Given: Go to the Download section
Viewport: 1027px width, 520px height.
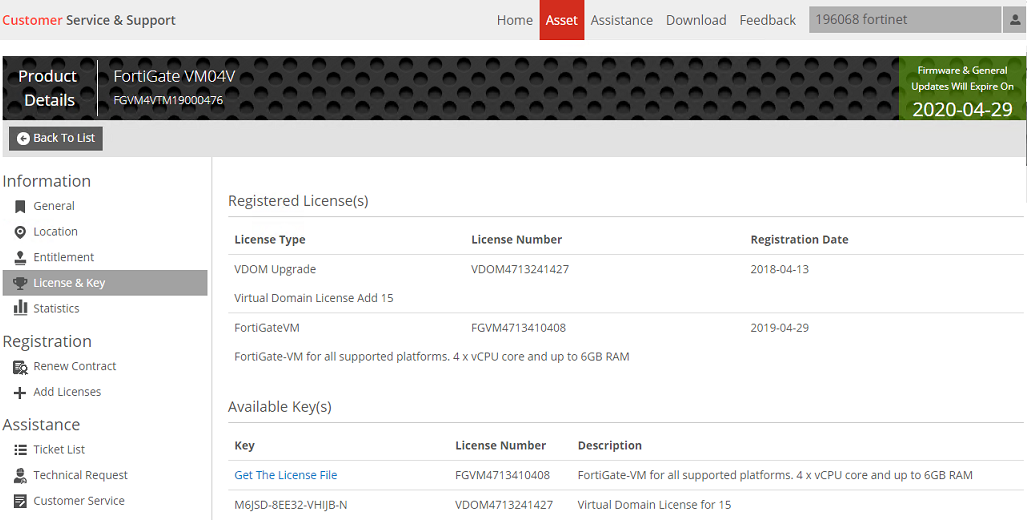Looking at the screenshot, I should 696,20.
